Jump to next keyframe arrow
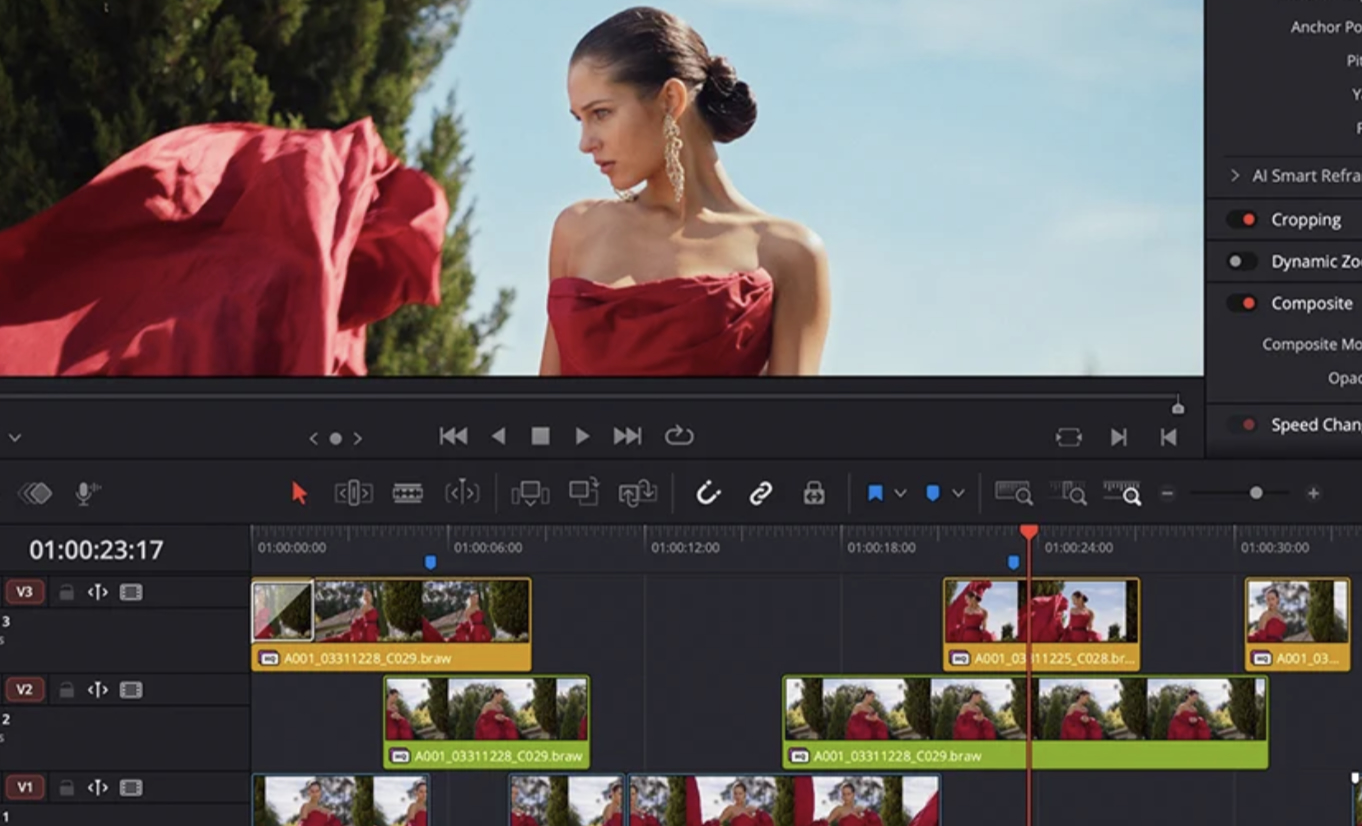This screenshot has height=826, width=1362. (358, 438)
